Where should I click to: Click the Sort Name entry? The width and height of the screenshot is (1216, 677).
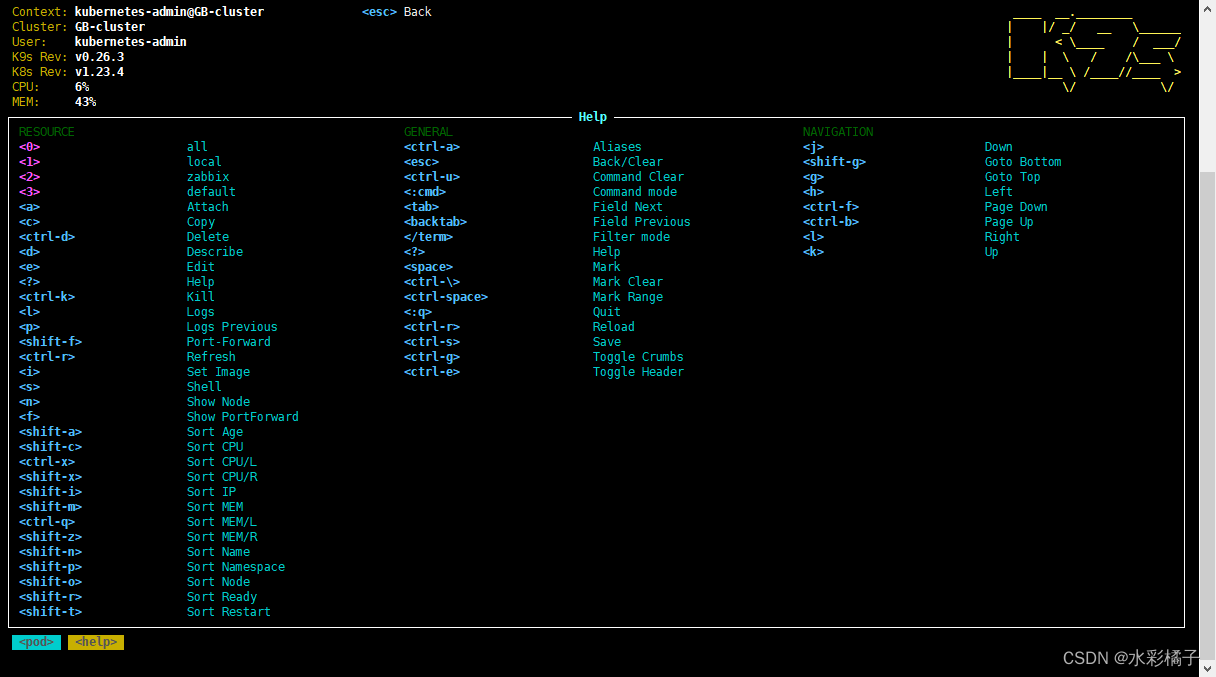(218, 552)
